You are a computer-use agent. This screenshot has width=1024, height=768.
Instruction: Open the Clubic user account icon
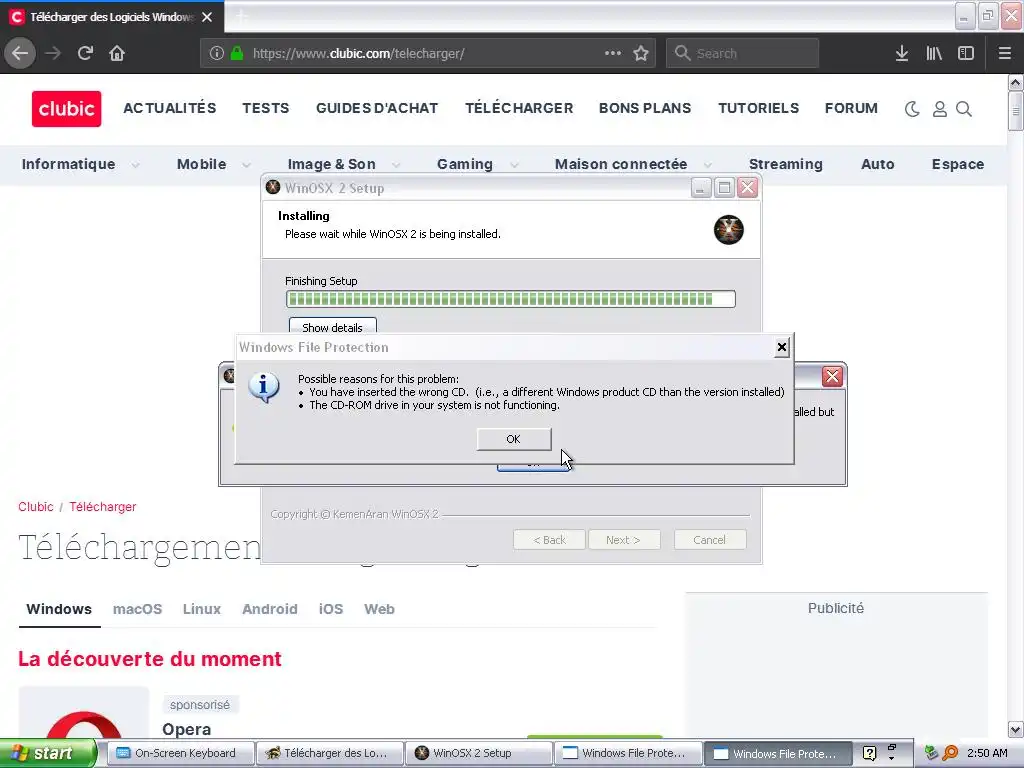[939, 109]
